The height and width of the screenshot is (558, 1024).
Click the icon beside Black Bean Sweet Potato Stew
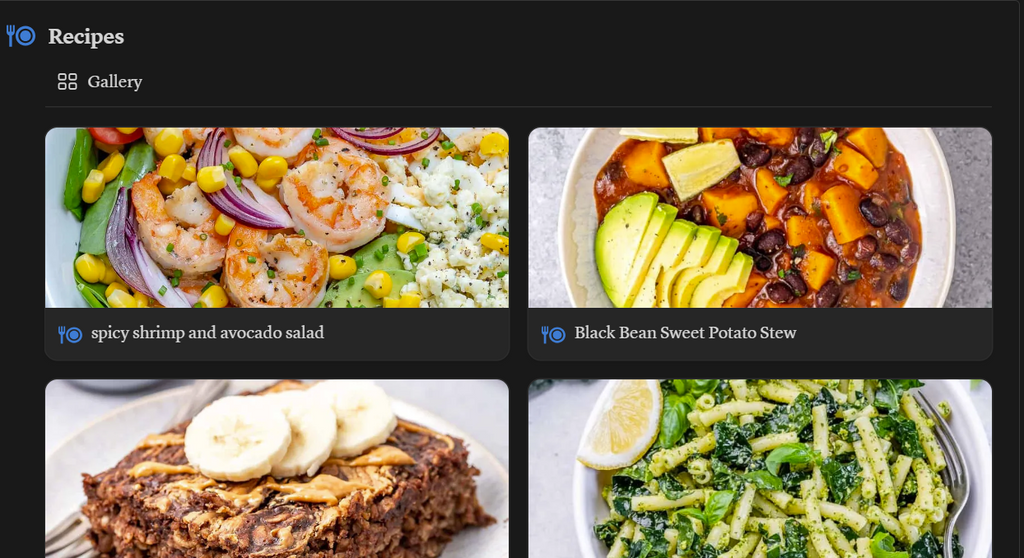point(553,335)
